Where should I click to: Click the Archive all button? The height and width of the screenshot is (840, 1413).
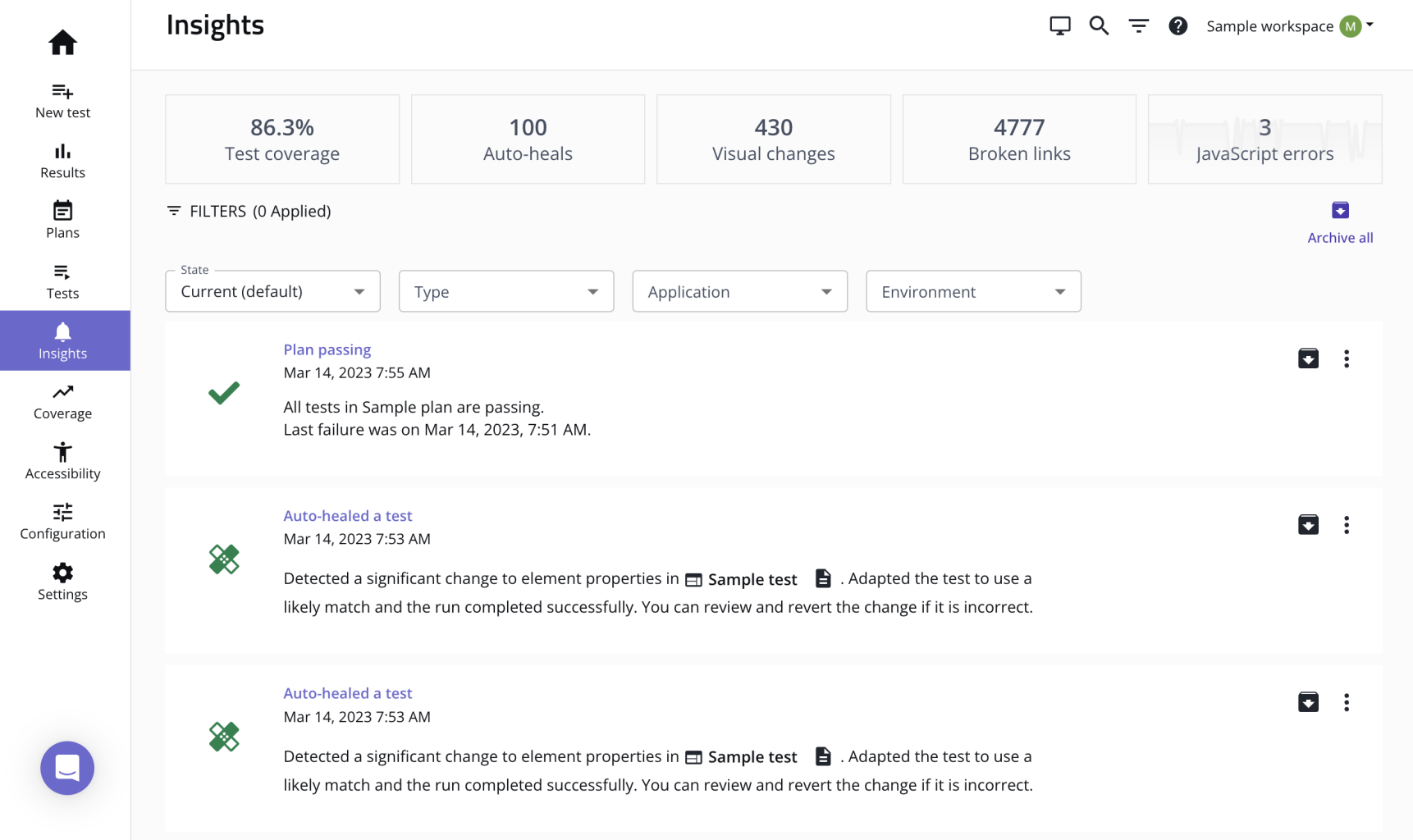1340,222
